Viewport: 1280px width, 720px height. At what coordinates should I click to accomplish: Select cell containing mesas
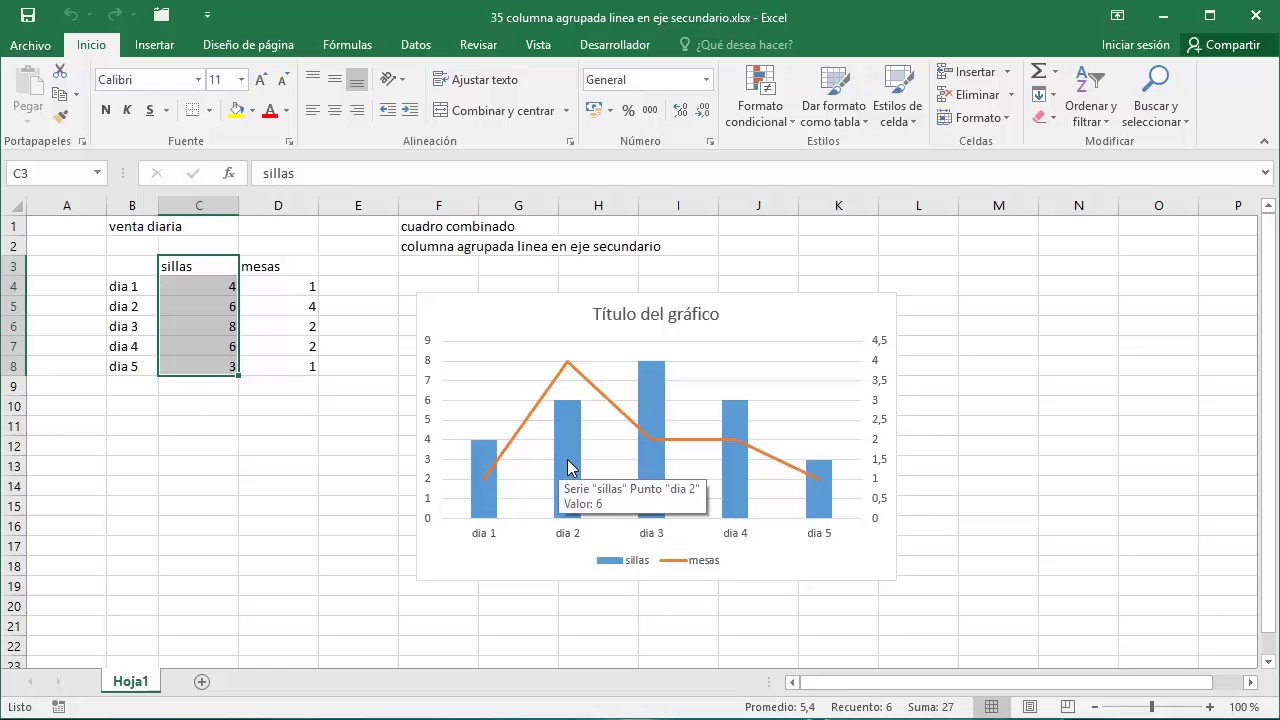pos(278,266)
